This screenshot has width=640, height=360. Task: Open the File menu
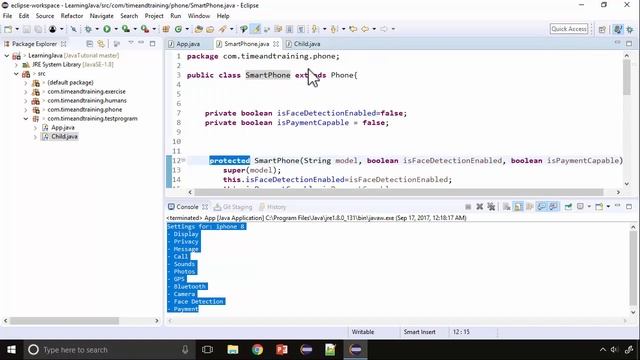[x=7, y=16]
